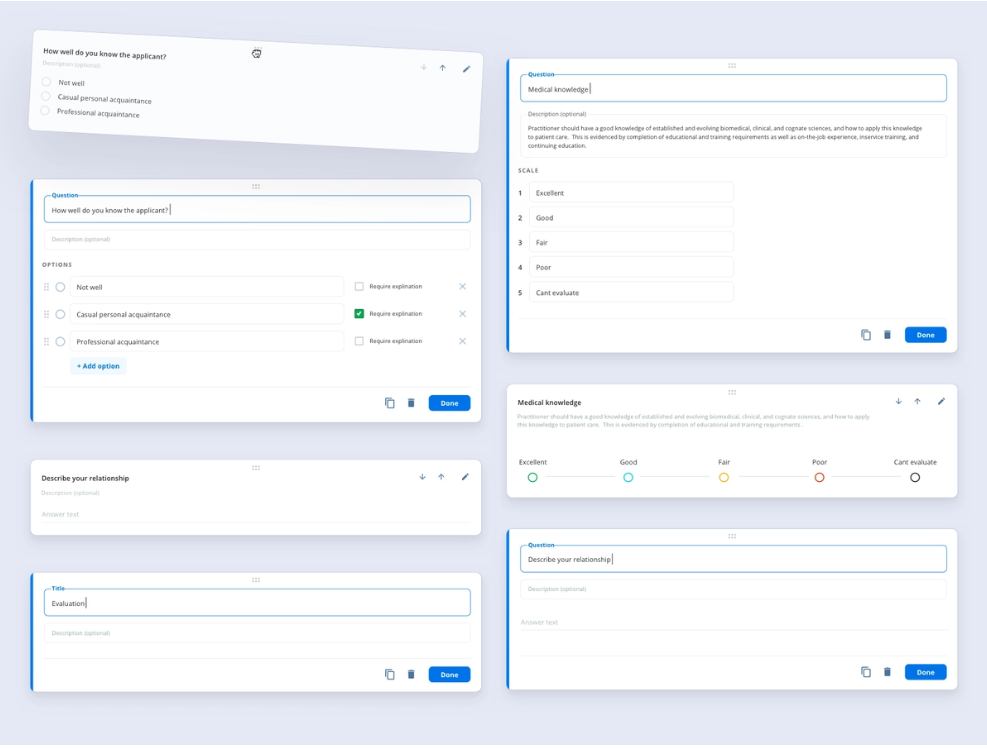Delete the relationship question editor card

(x=888, y=672)
